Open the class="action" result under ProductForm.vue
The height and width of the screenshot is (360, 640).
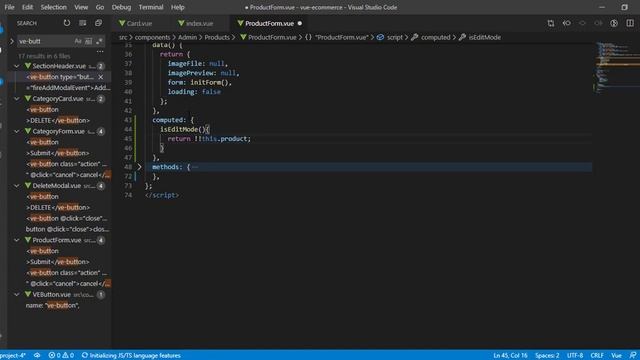tap(67, 273)
